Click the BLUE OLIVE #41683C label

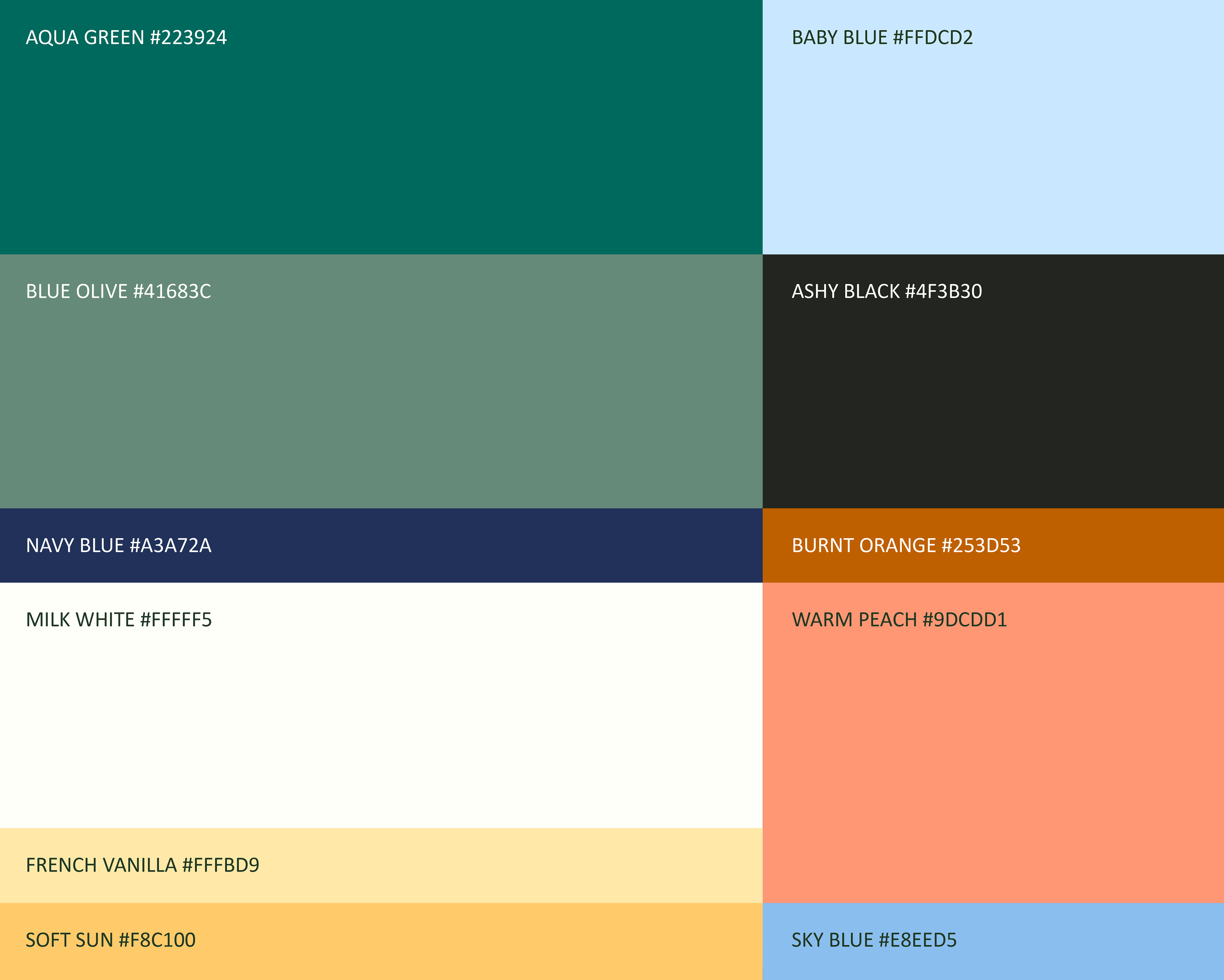tap(118, 291)
